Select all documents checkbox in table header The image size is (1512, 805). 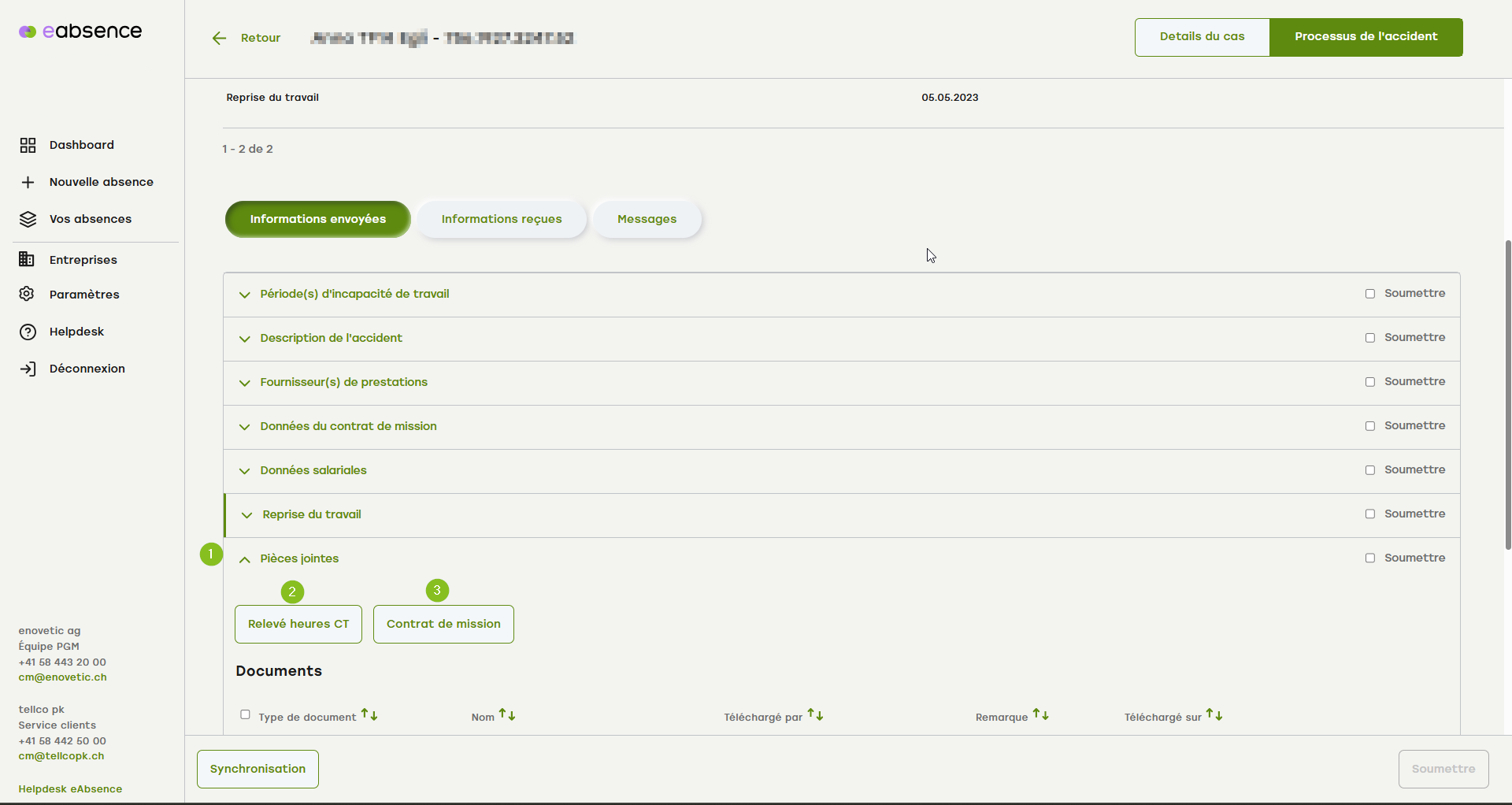pyautogui.click(x=245, y=714)
